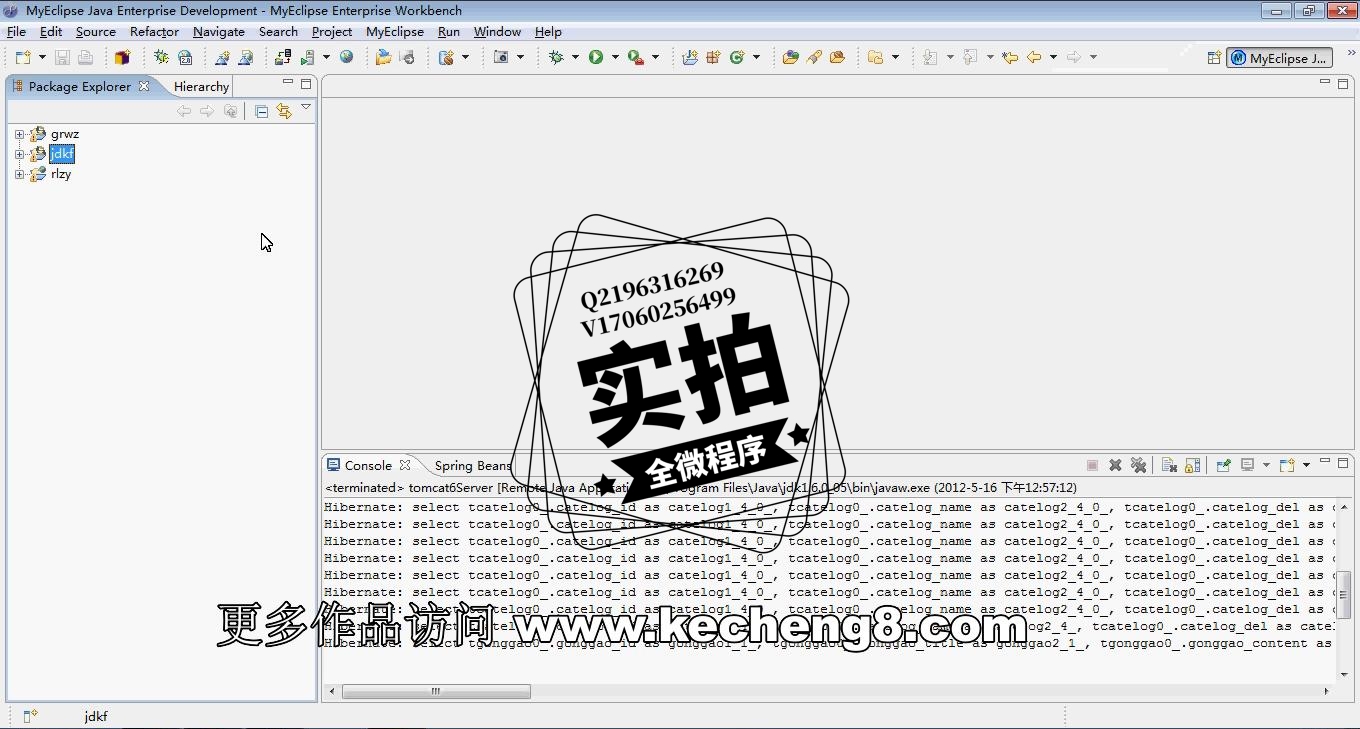Click the purple cube new project icon
Screen dimensions: 1360x729
122,58
